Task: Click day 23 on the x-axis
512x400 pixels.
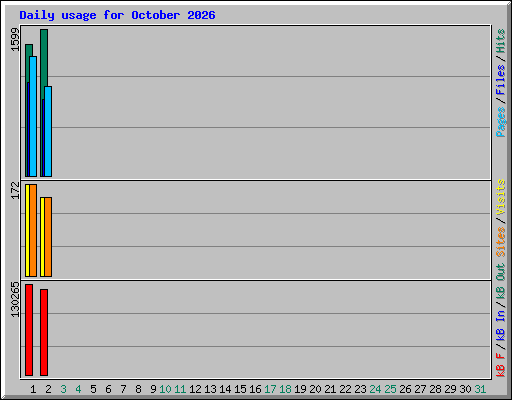Action: (360, 389)
